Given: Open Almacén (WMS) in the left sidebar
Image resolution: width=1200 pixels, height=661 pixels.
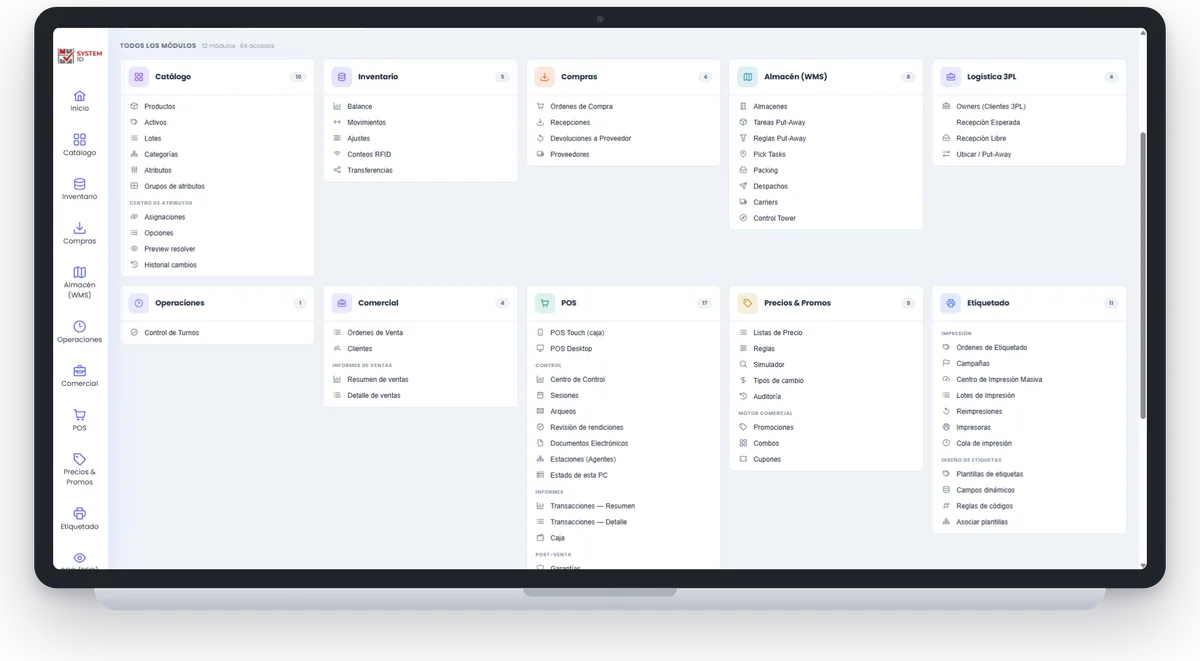Looking at the screenshot, I should (x=79, y=282).
